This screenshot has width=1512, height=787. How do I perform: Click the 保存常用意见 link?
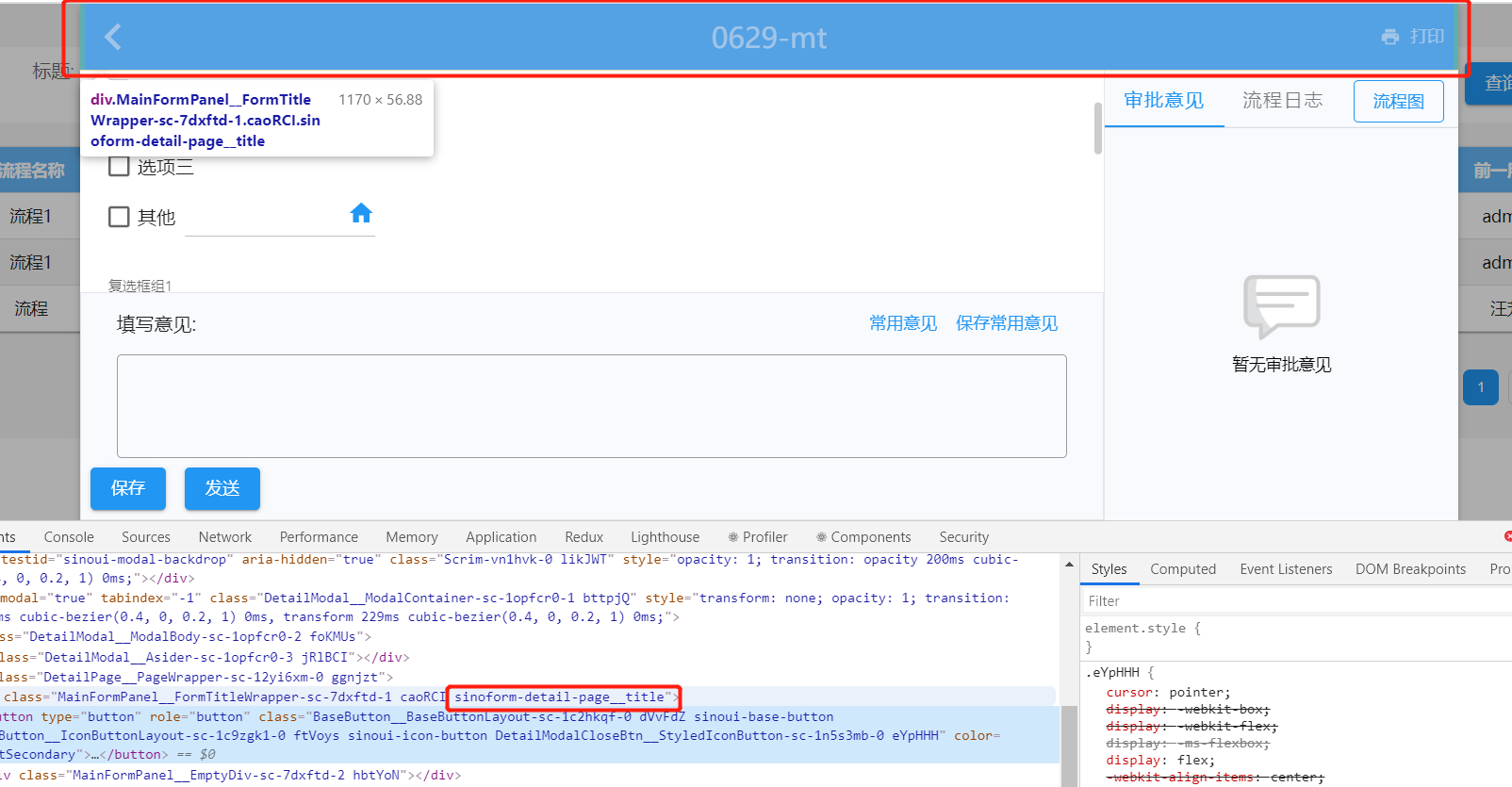pos(1007,323)
